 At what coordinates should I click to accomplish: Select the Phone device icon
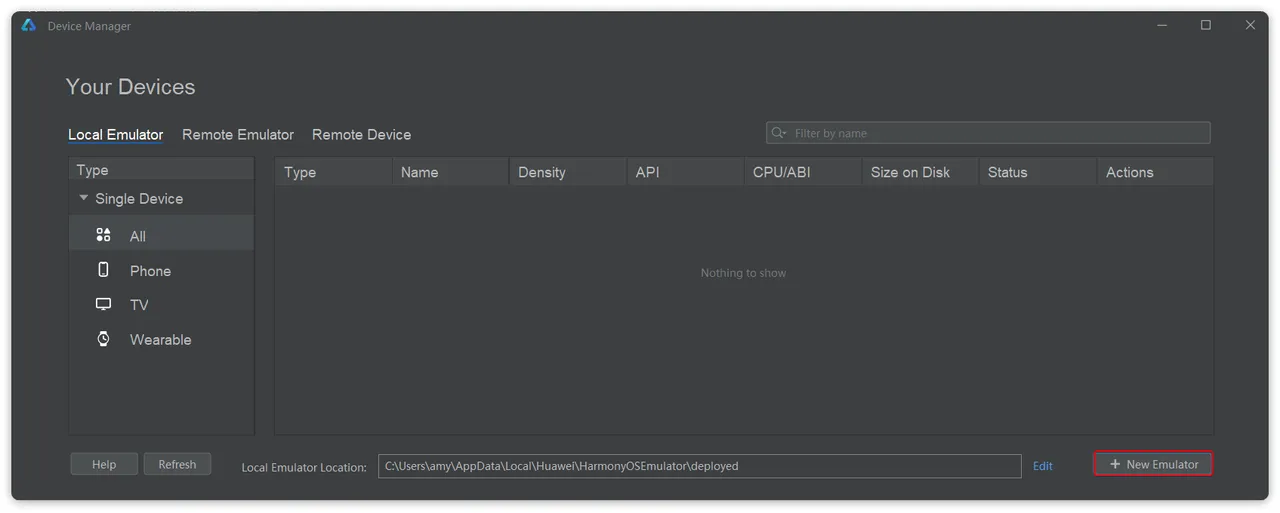[x=103, y=270]
